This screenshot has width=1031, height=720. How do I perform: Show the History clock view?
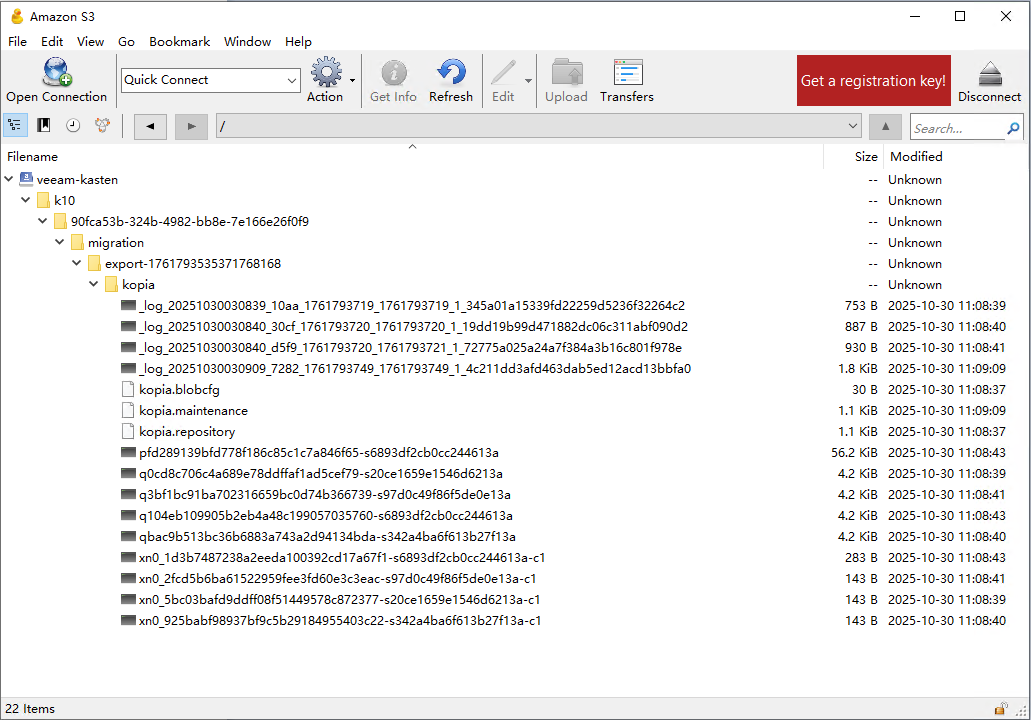73,126
